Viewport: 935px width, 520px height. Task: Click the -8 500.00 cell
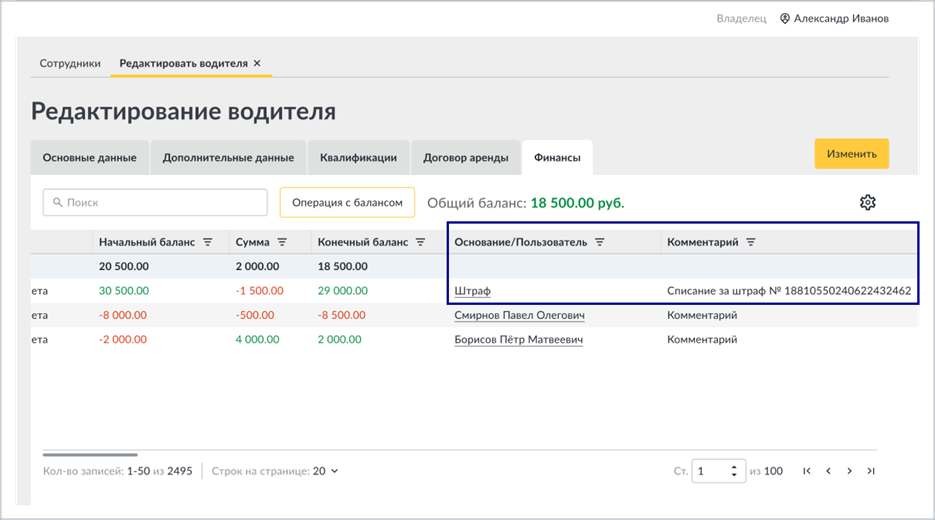[x=342, y=315]
